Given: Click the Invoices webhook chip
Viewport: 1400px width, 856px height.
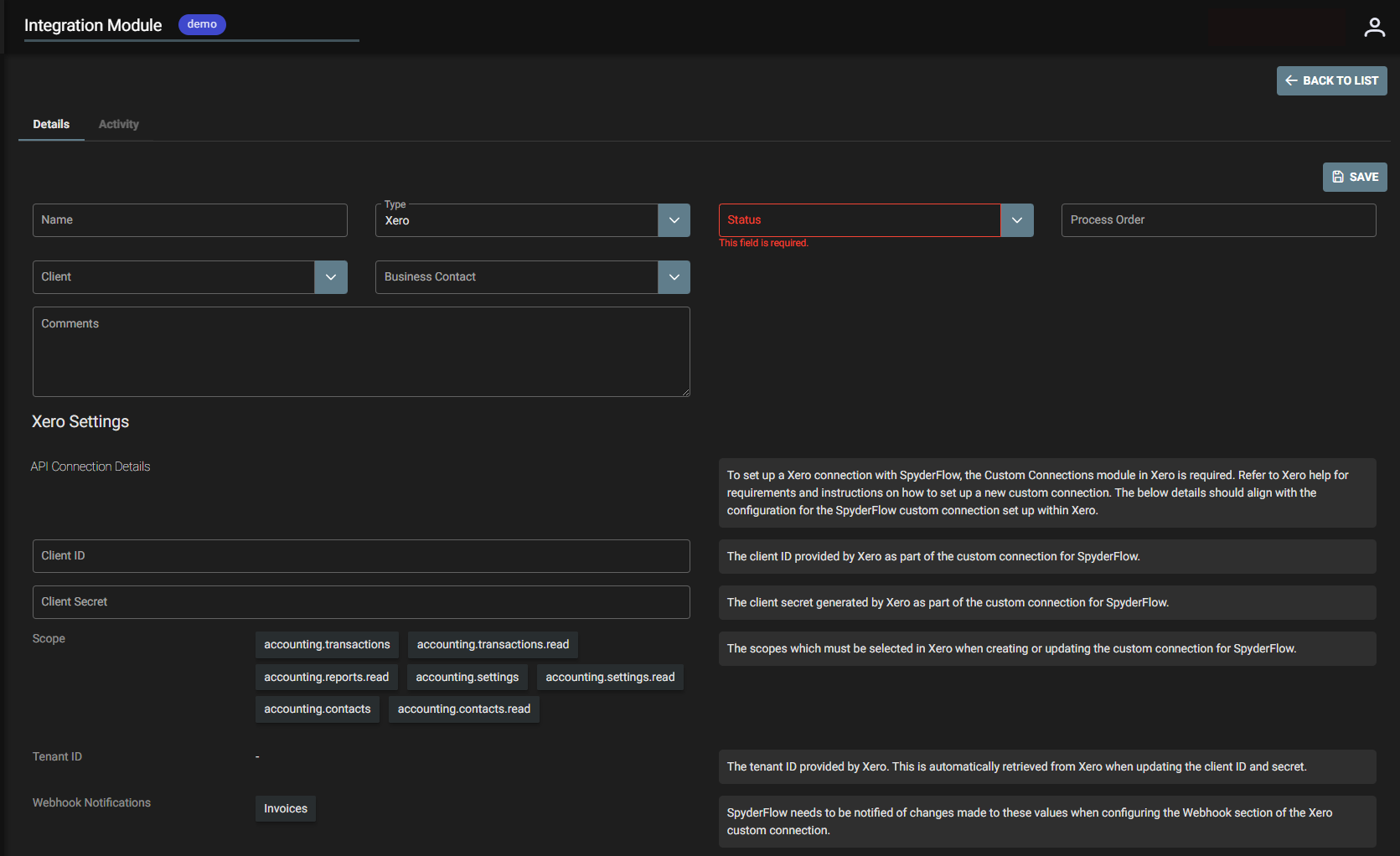Looking at the screenshot, I should pyautogui.click(x=286, y=809).
